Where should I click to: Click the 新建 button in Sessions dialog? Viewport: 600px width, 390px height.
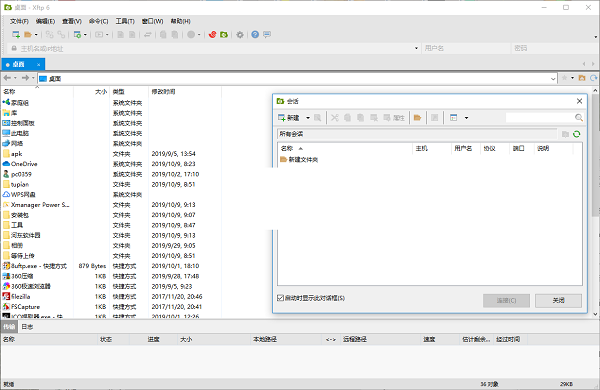pyautogui.click(x=289, y=117)
